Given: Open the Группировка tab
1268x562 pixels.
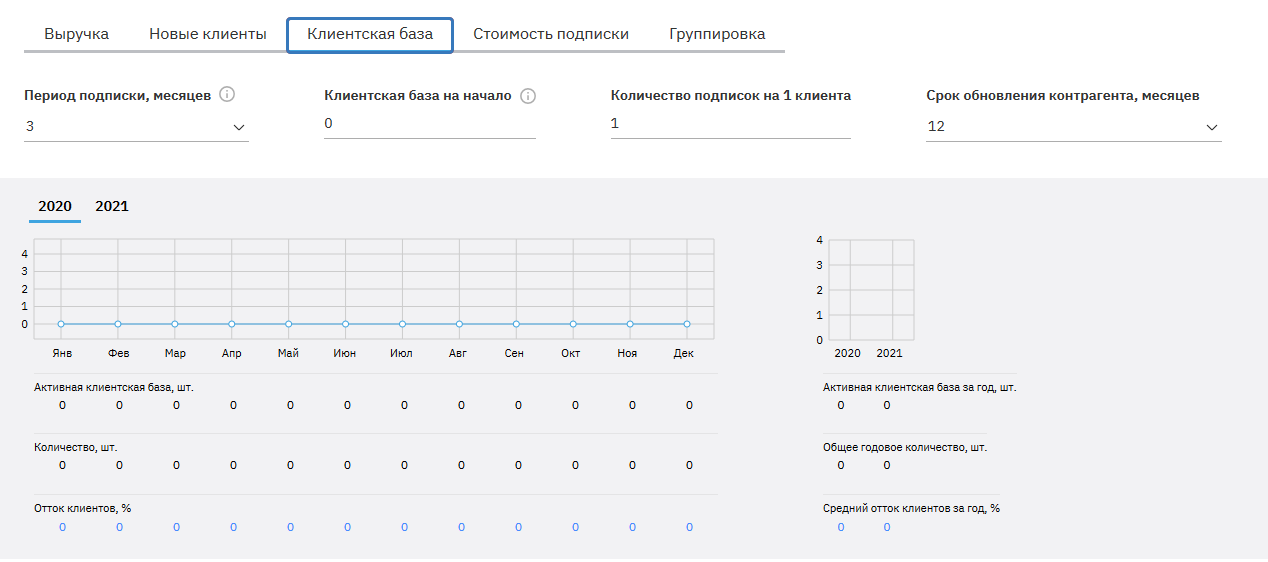Looking at the screenshot, I should pos(717,34).
